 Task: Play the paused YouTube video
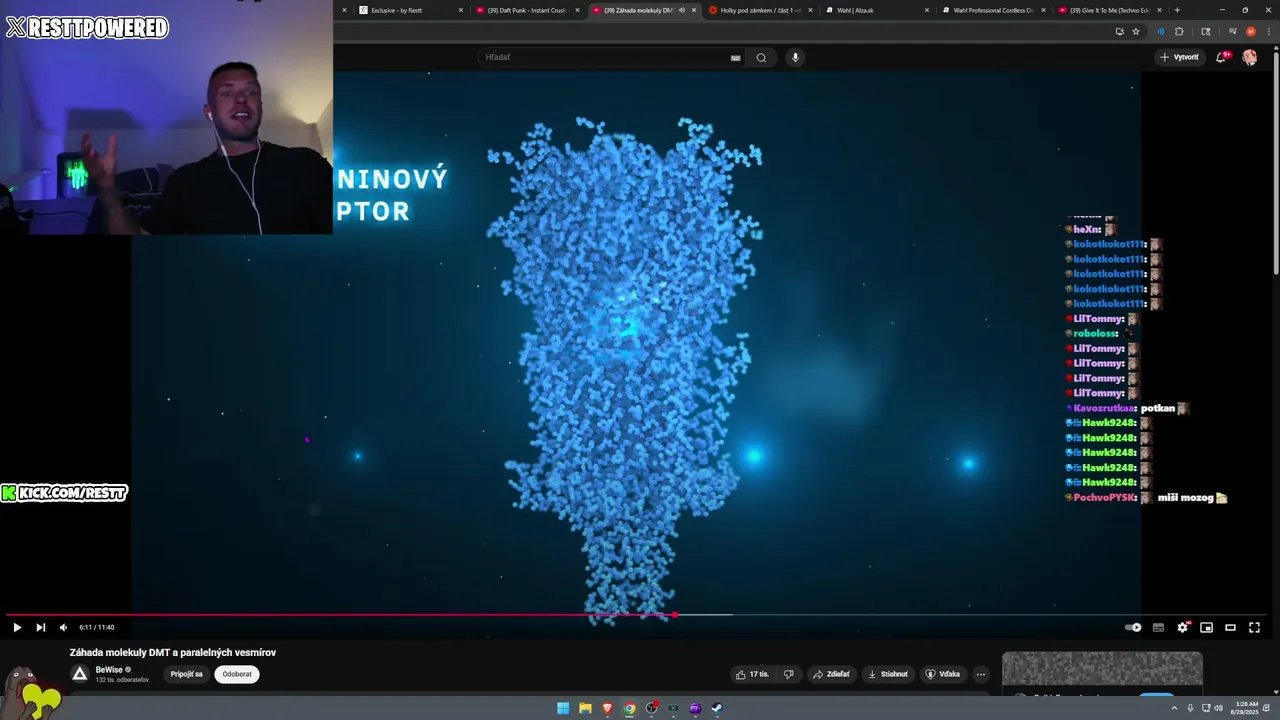(x=17, y=627)
